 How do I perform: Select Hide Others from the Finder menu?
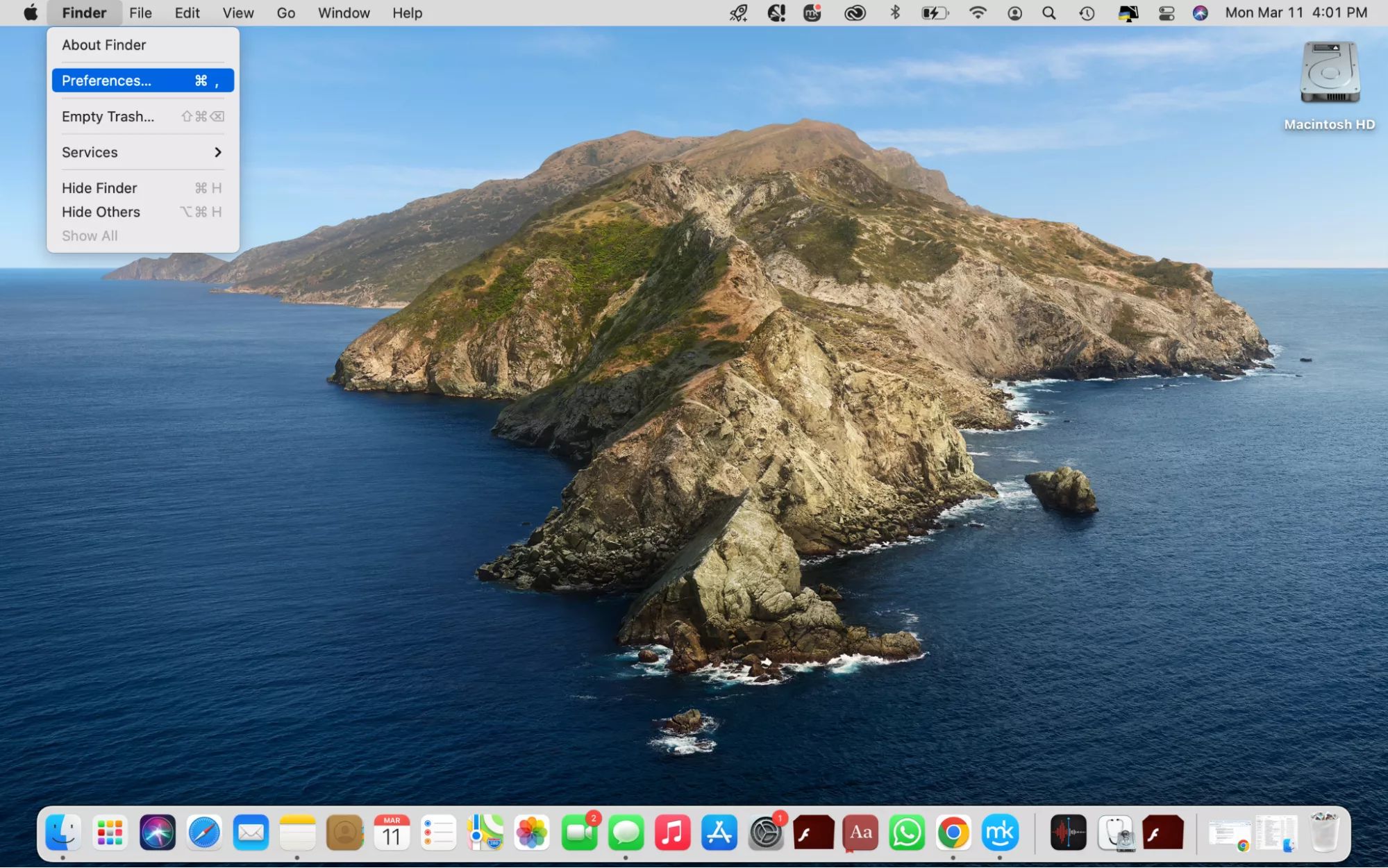[x=101, y=212]
